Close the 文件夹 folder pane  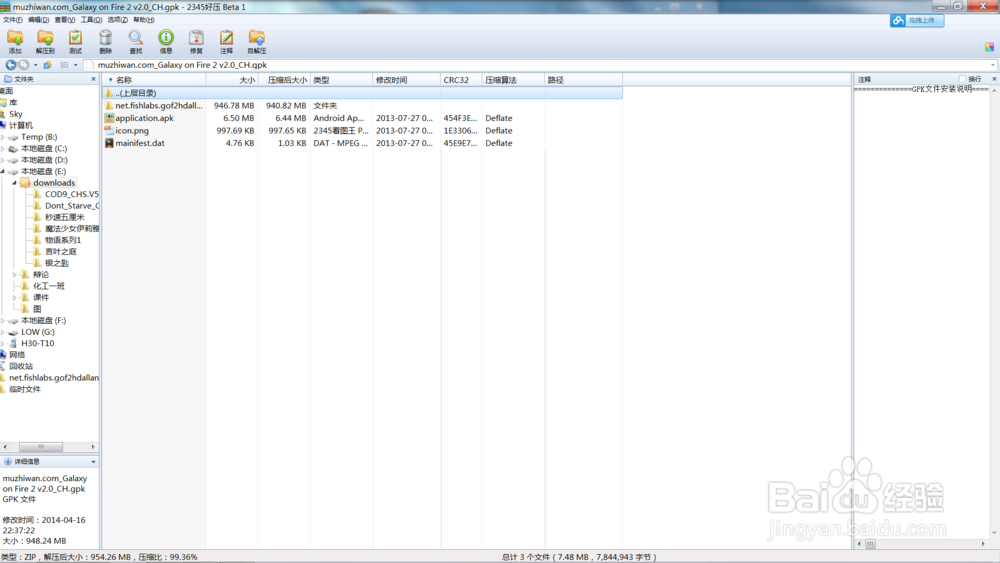point(94,79)
